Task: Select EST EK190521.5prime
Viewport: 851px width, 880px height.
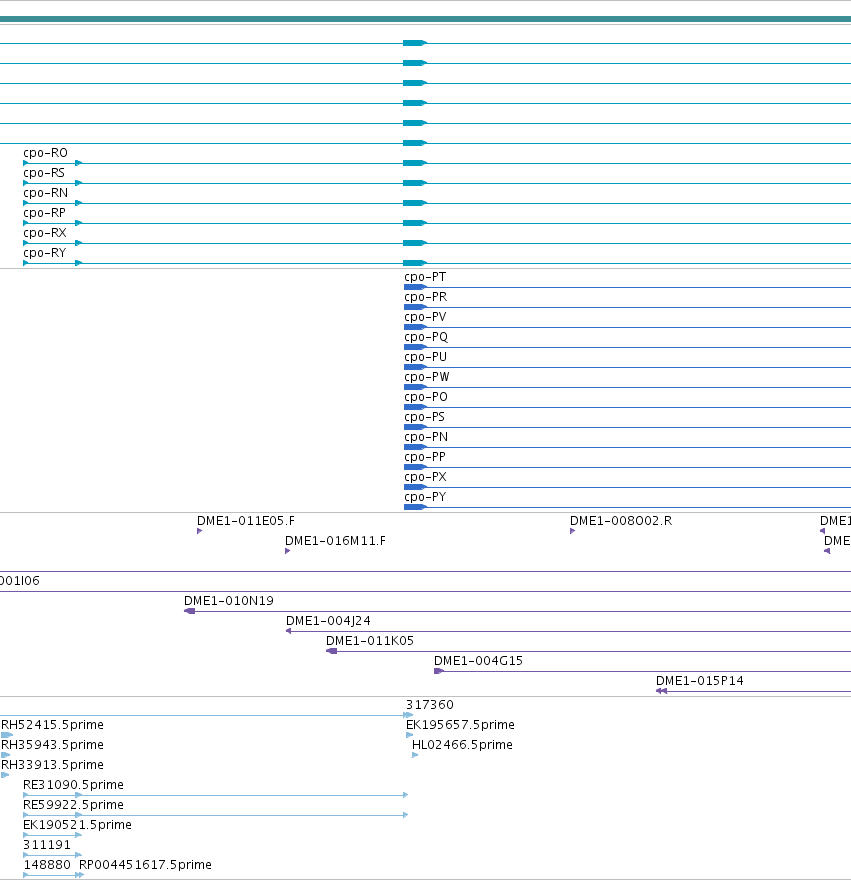Action: (77, 825)
